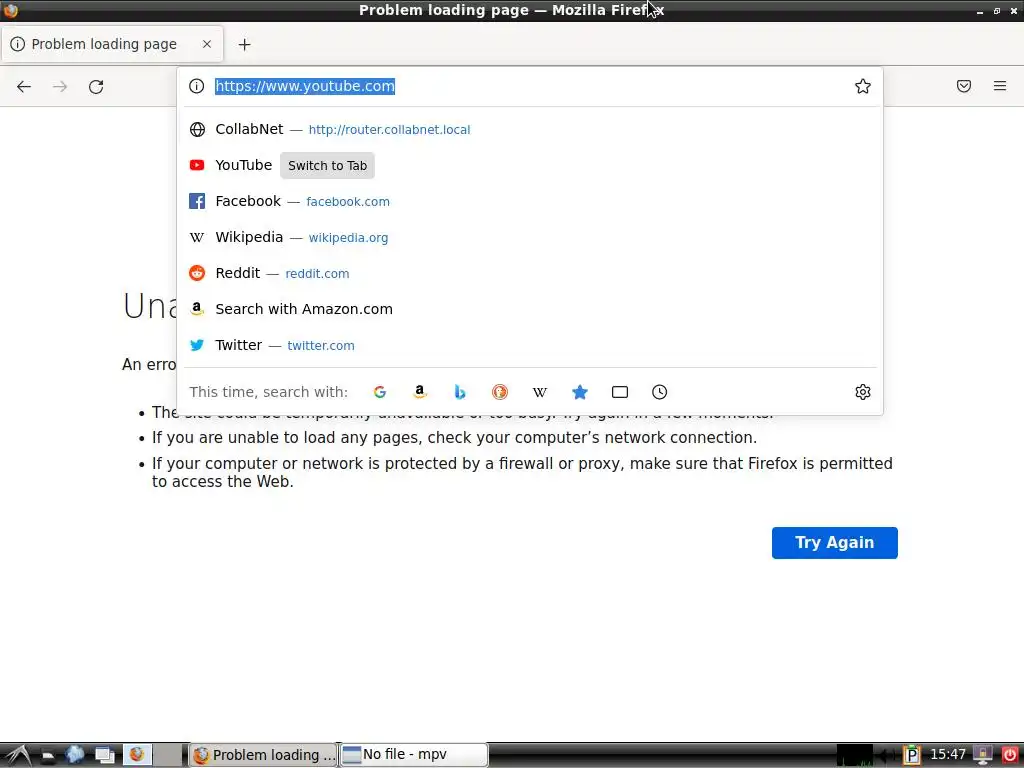Choose the Facebook suggestion
Viewport: 1024px width, 768px height.
tap(530, 201)
